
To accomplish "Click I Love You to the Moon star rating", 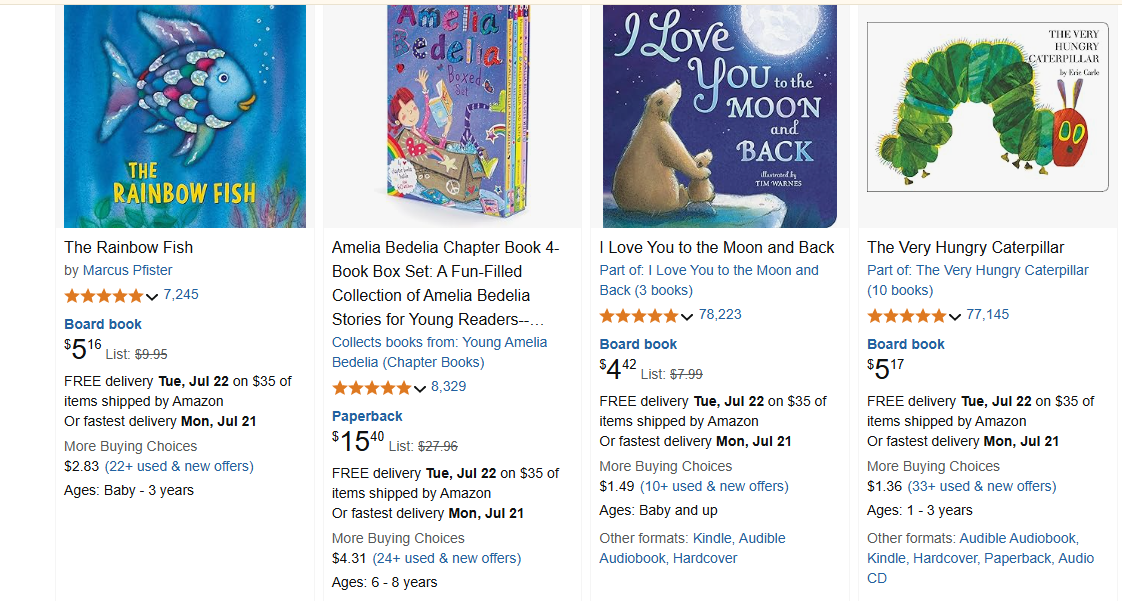I will 639,315.
